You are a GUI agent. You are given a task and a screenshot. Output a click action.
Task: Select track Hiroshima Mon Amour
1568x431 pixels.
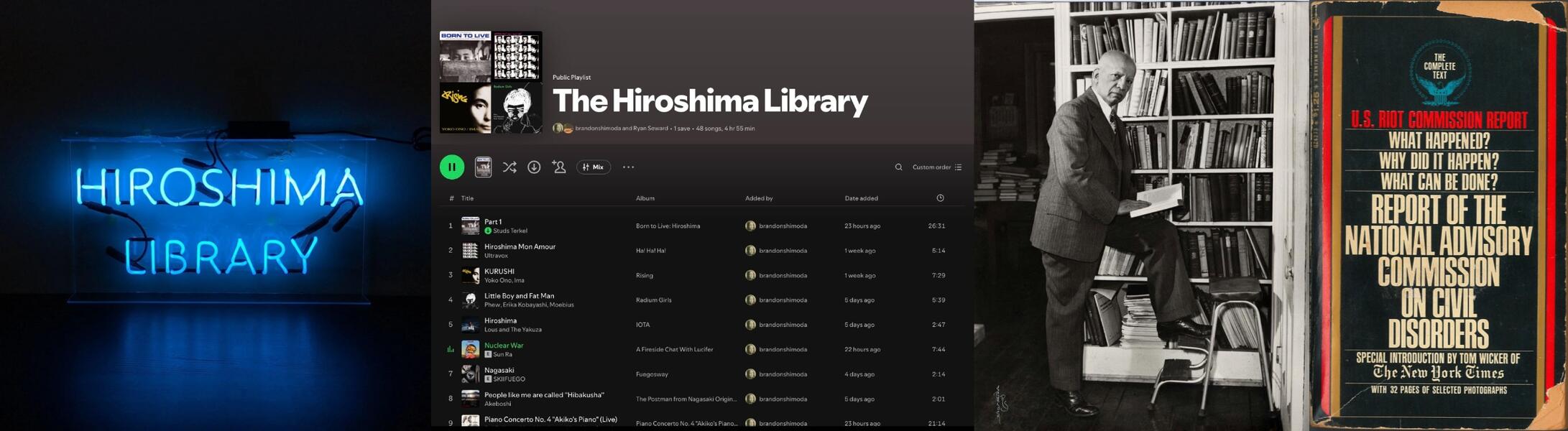click(520, 246)
